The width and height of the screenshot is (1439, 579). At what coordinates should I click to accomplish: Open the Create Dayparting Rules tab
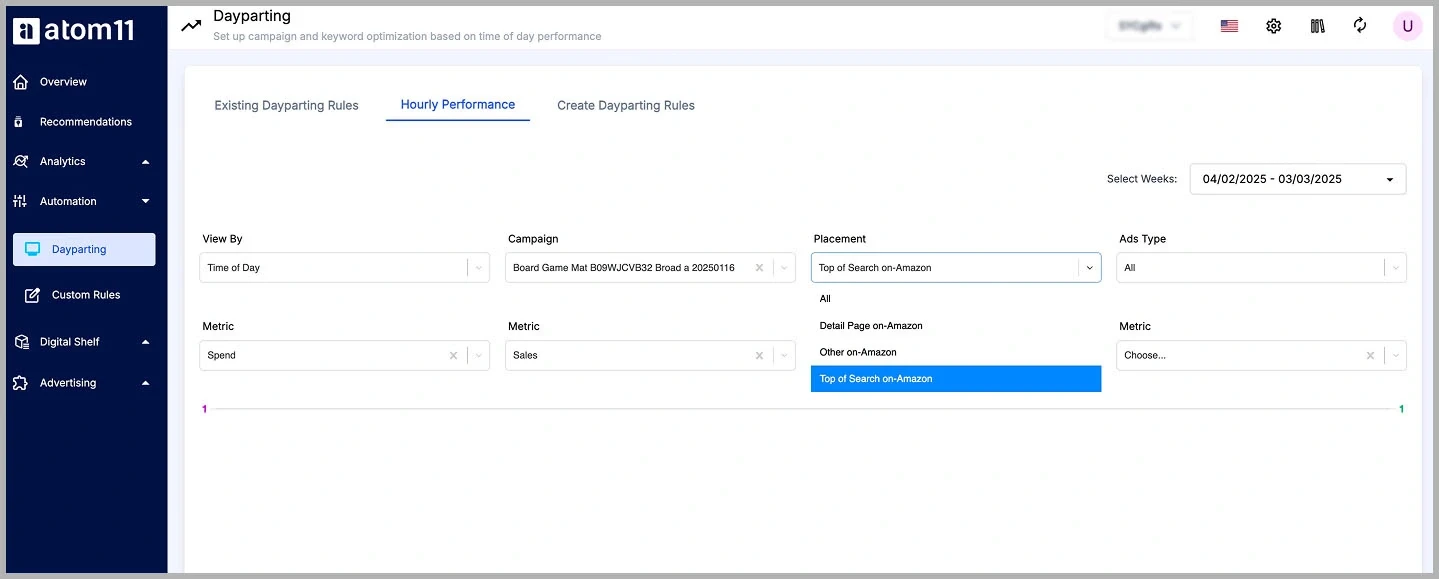(x=626, y=105)
